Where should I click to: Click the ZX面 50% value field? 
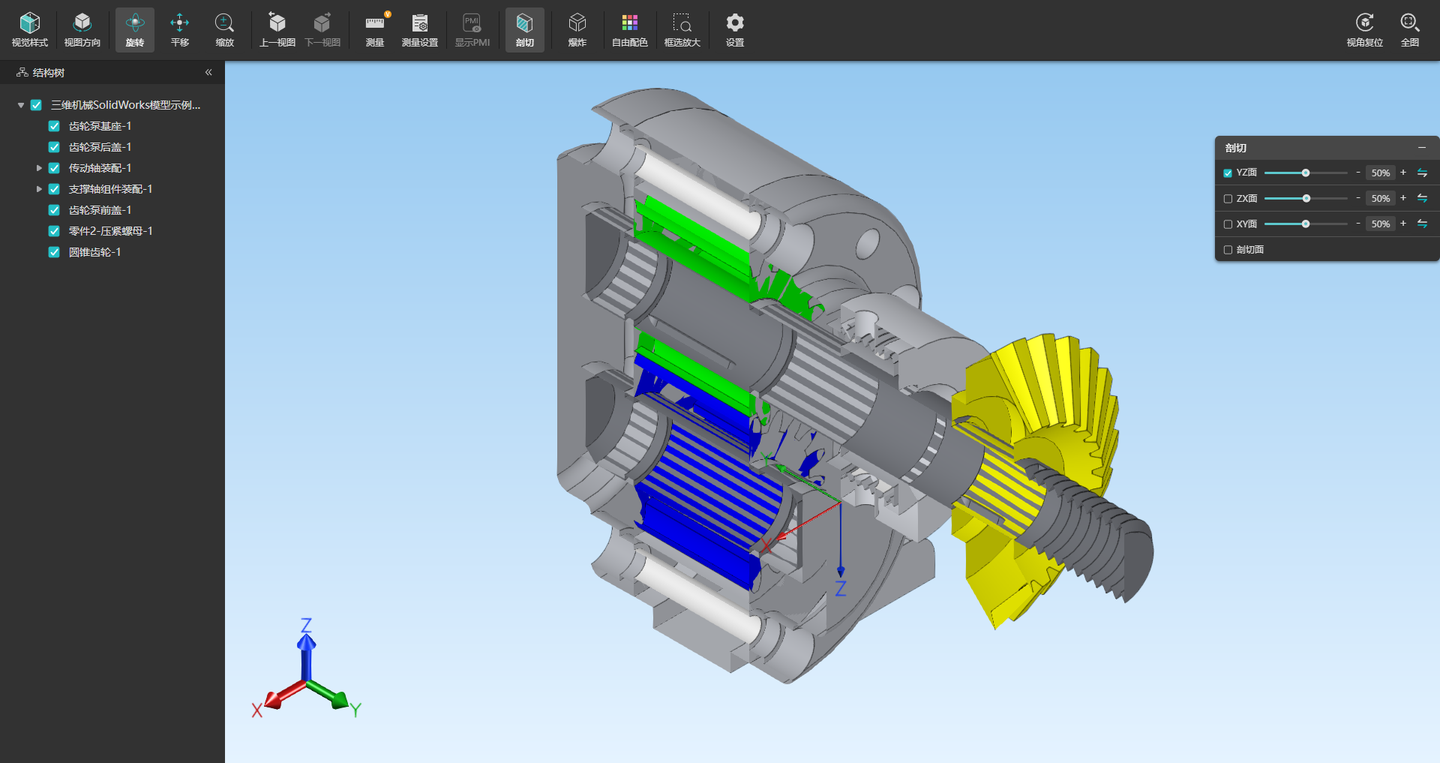pos(1380,198)
